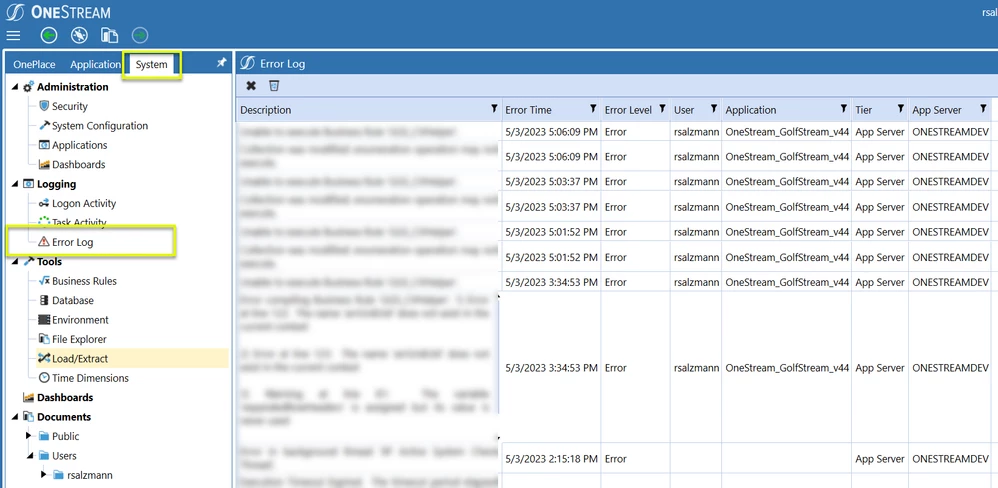The height and width of the screenshot is (488, 998).
Task: Select the first 5/3/2023 5:03:37 PM cell
Action: pos(551,182)
